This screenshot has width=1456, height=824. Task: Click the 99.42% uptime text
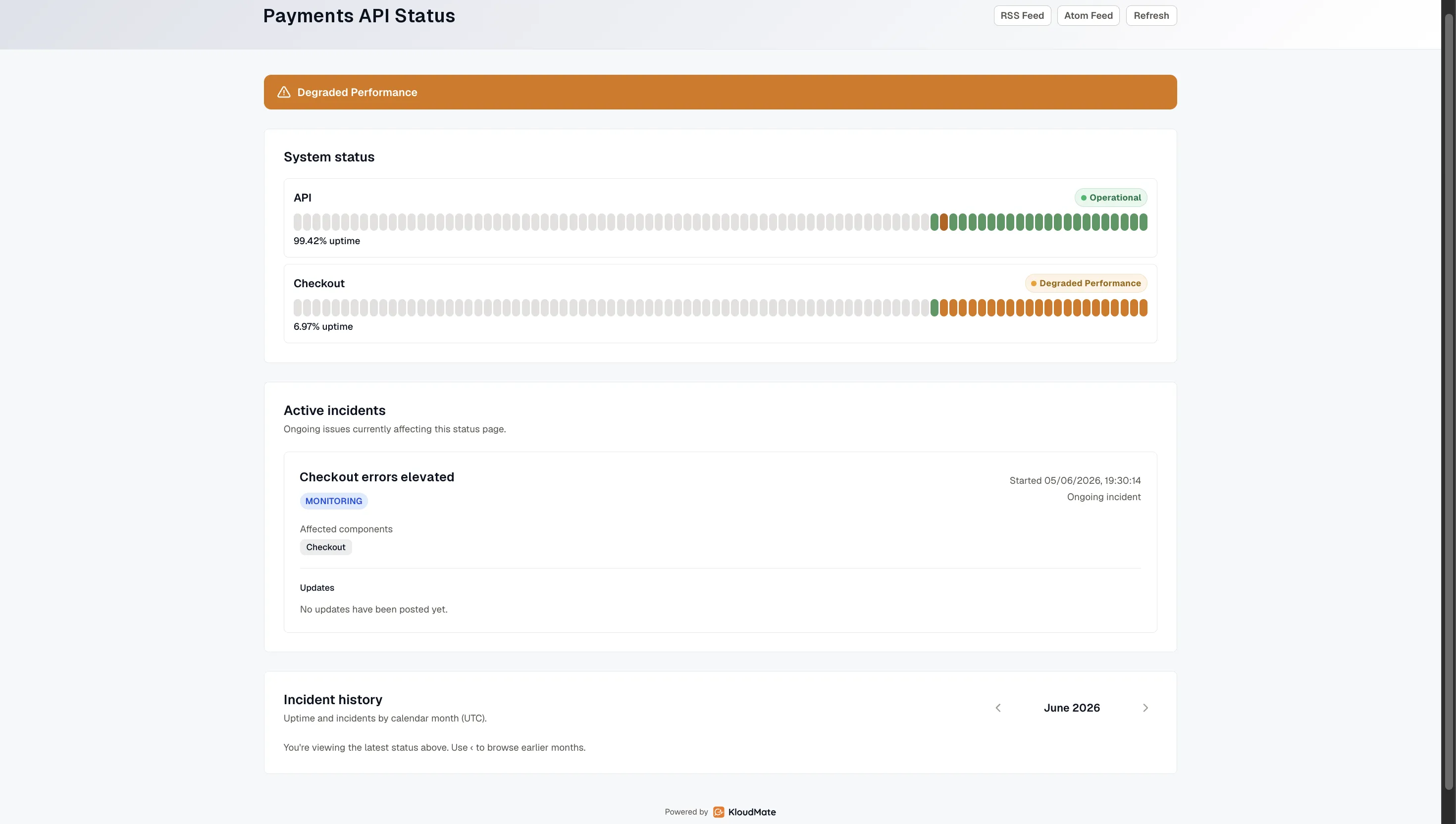click(x=326, y=241)
